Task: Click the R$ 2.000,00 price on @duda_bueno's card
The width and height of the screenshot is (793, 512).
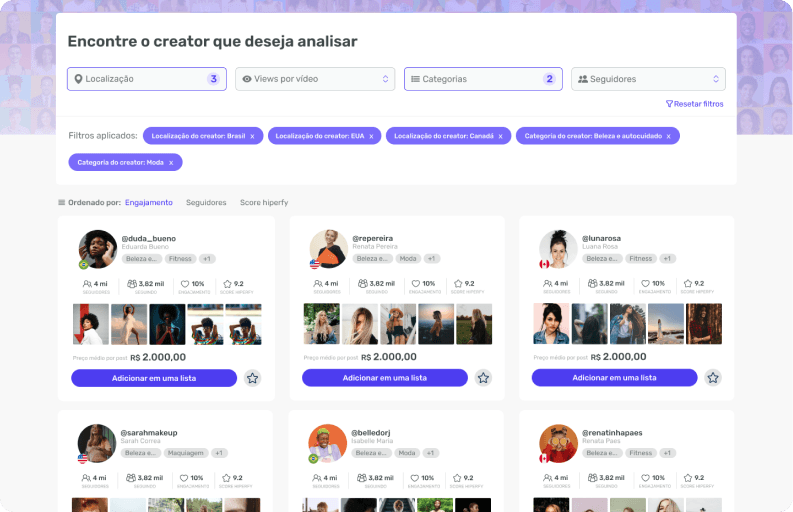Action: pyautogui.click(x=158, y=357)
